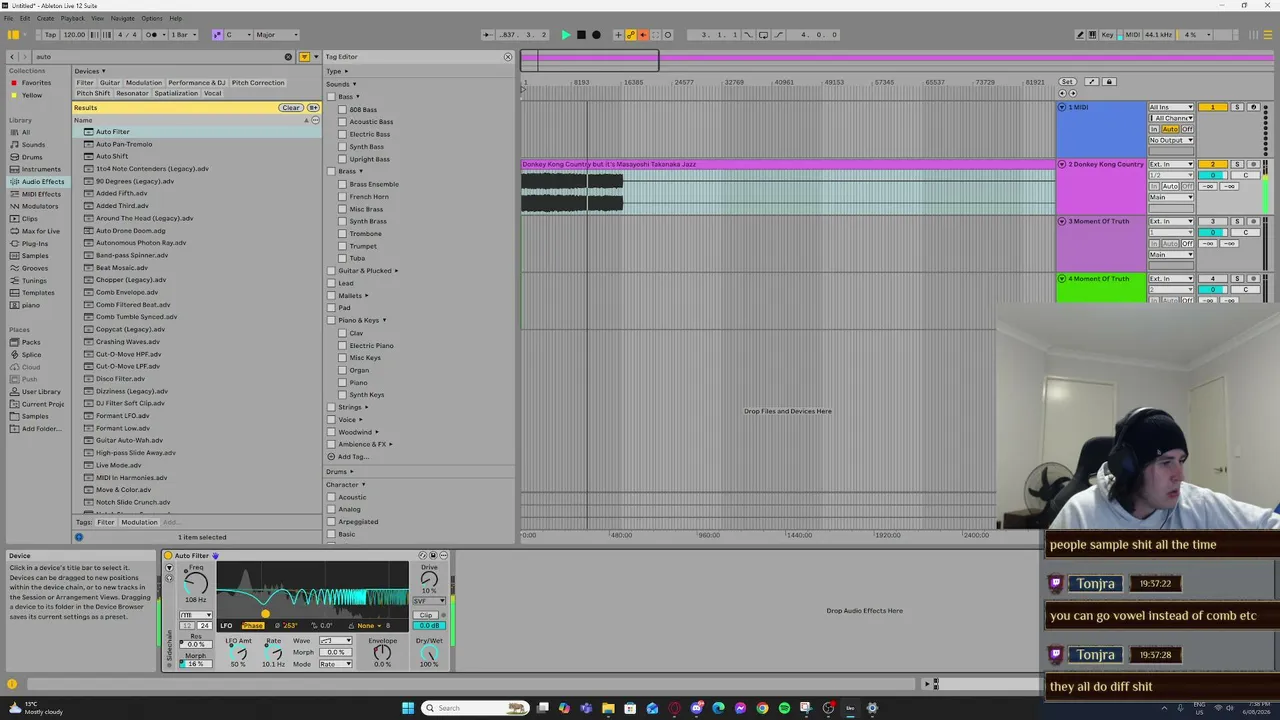Open the Navigate menu
The height and width of the screenshot is (720, 1280).
[122, 18]
